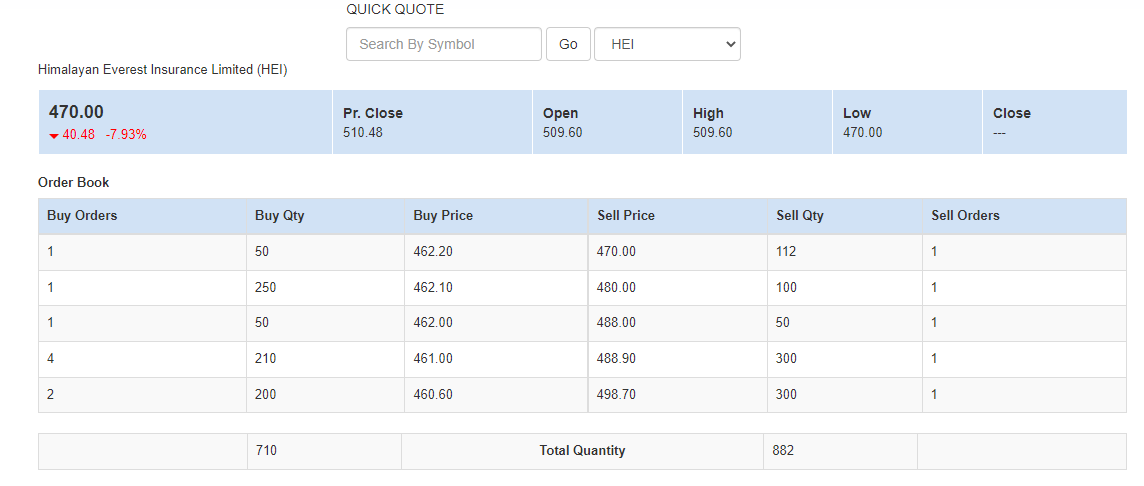The image size is (1144, 486).
Task: Click the 488.90 sell price cell
Action: coord(616,359)
